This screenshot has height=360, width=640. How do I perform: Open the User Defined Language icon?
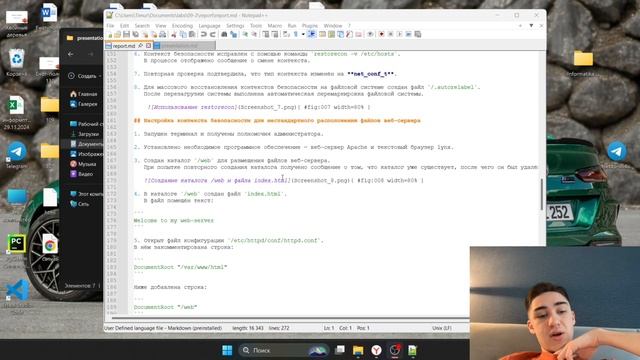322,34
